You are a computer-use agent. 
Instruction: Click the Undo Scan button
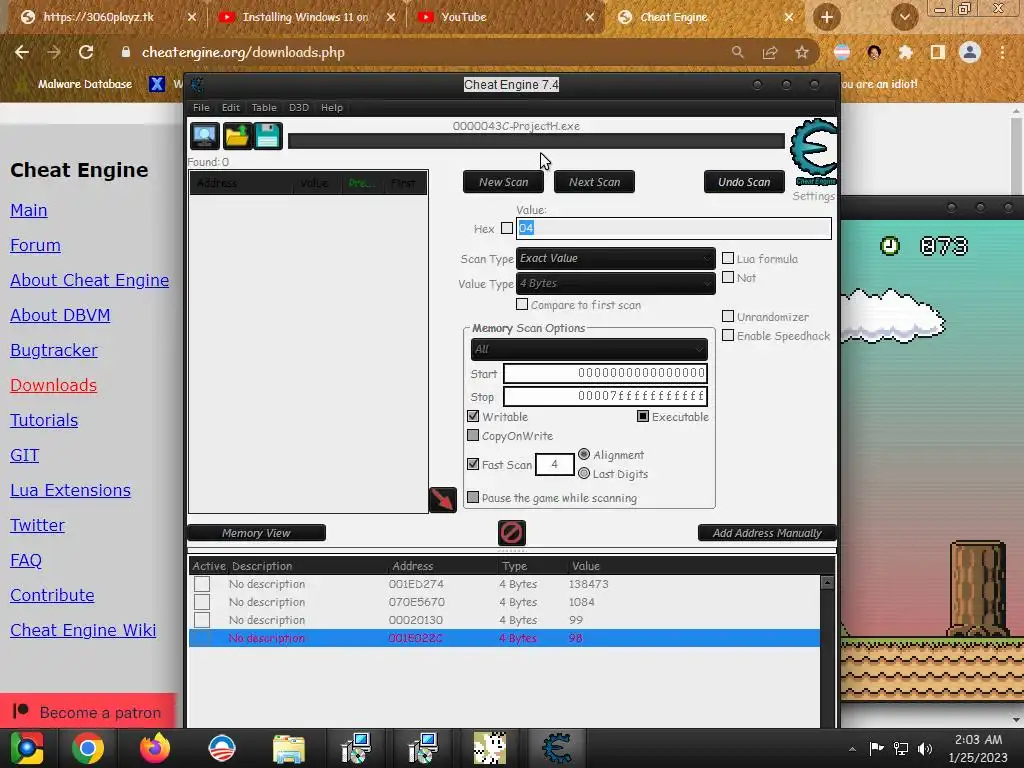pos(744,182)
